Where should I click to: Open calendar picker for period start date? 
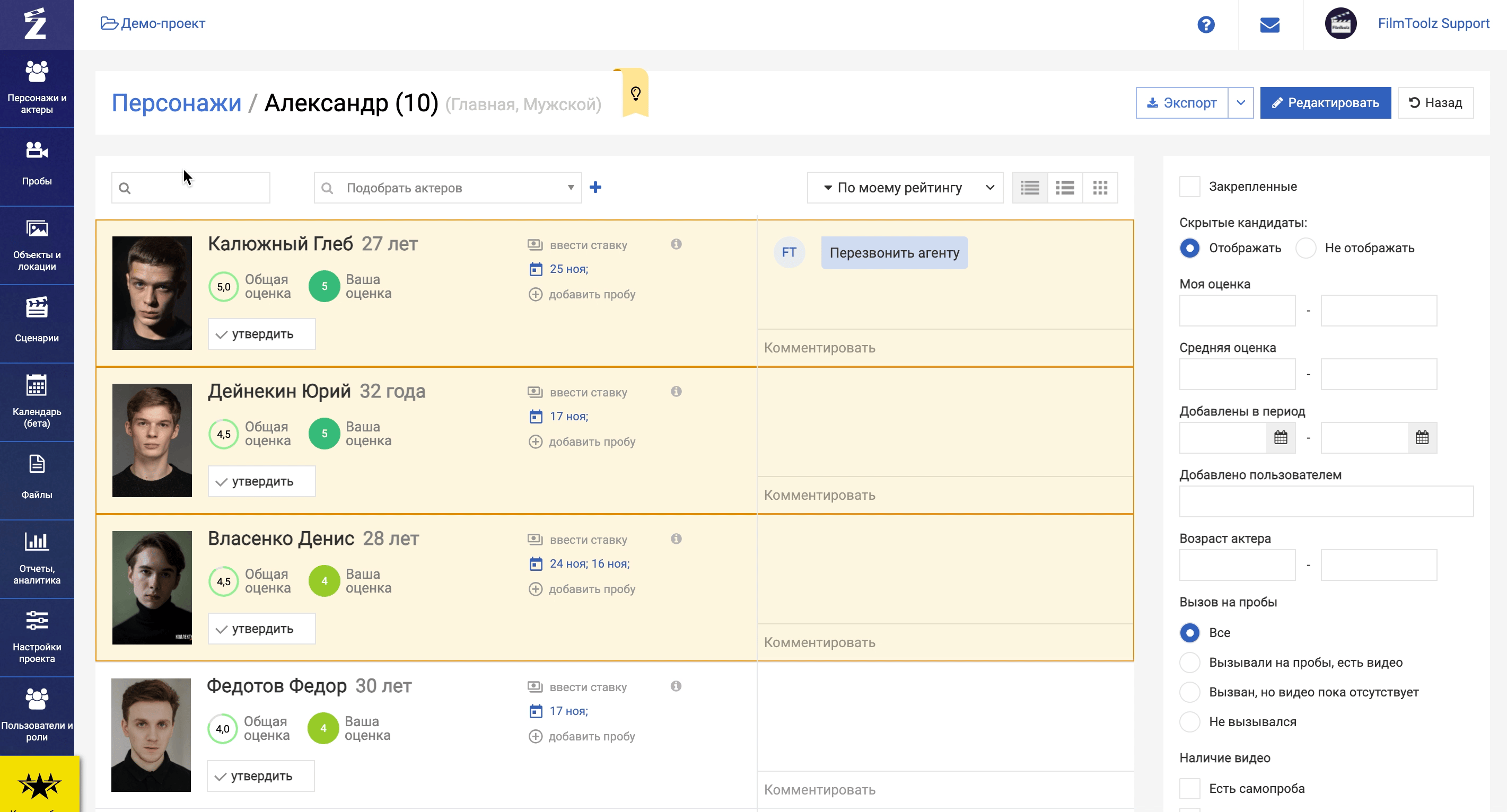[x=1281, y=437]
